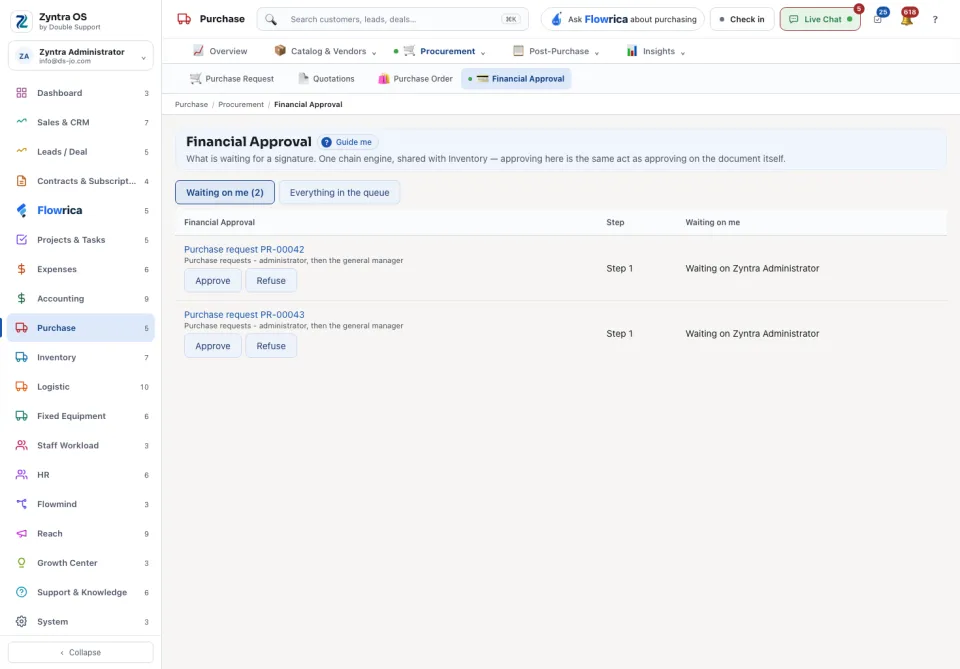This screenshot has width=960, height=669.
Task: Expand the Catalog & Vendors menu
Action: point(325,51)
